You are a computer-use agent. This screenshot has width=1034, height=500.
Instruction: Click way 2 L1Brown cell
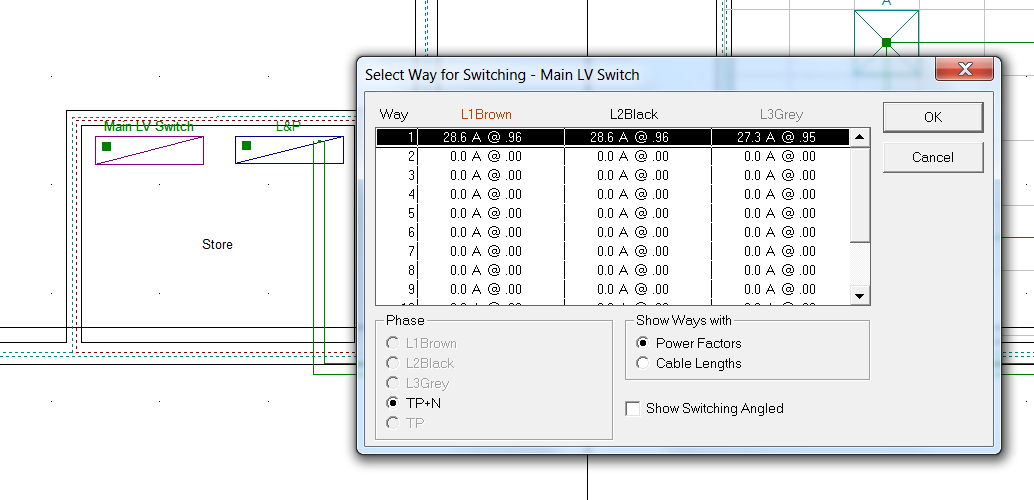491,156
